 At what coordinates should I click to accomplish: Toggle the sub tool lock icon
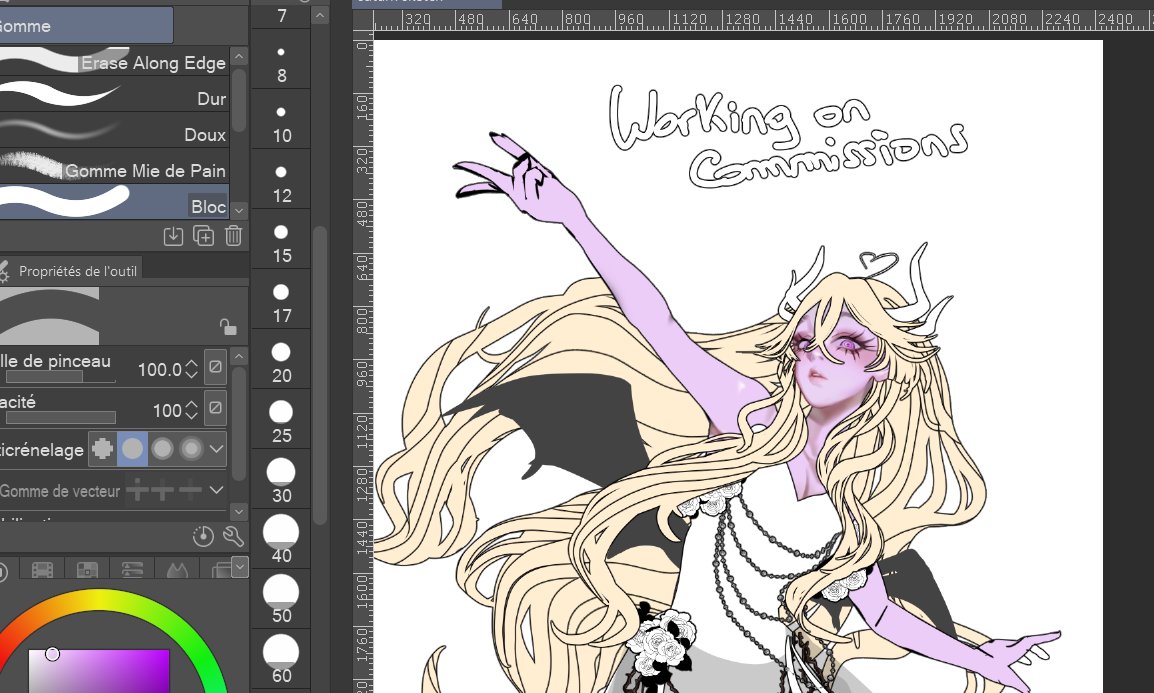point(227,327)
